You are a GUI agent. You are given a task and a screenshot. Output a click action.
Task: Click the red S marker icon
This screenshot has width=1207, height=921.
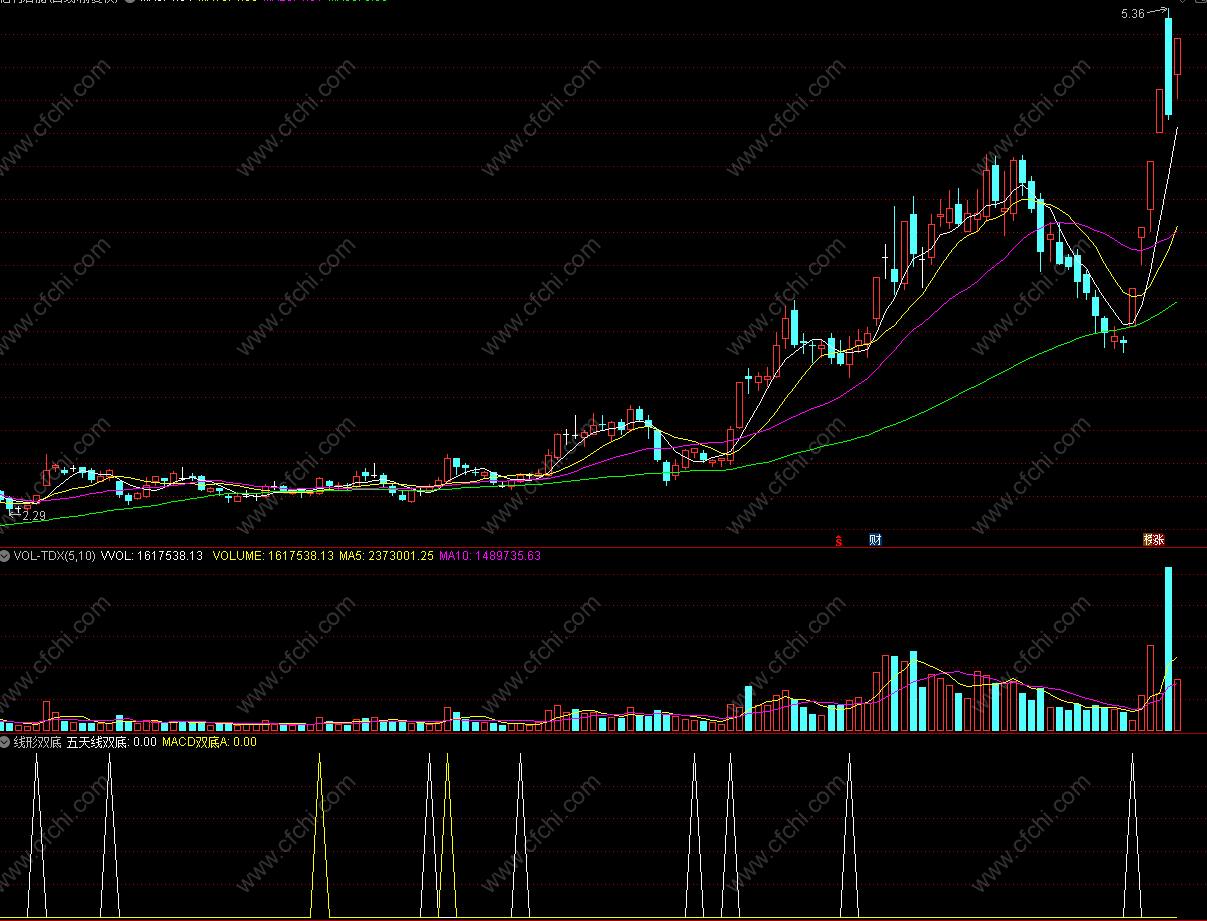pos(840,540)
